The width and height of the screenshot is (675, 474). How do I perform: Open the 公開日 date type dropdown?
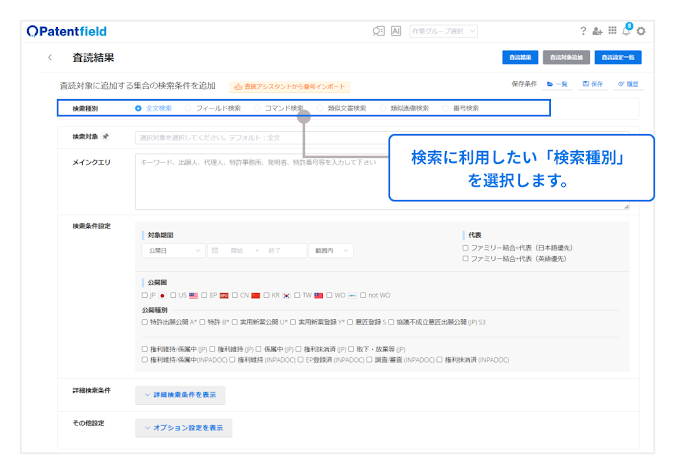pos(172,250)
